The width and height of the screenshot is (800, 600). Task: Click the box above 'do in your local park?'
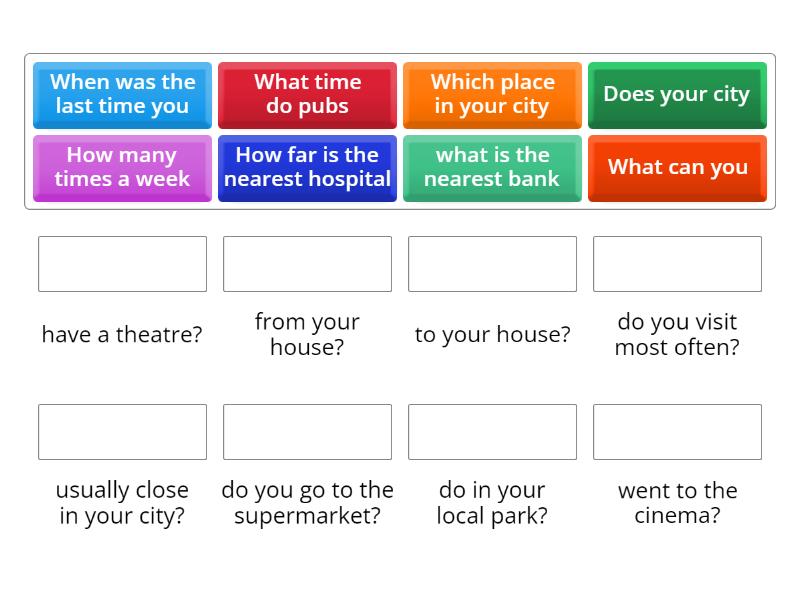(x=492, y=432)
